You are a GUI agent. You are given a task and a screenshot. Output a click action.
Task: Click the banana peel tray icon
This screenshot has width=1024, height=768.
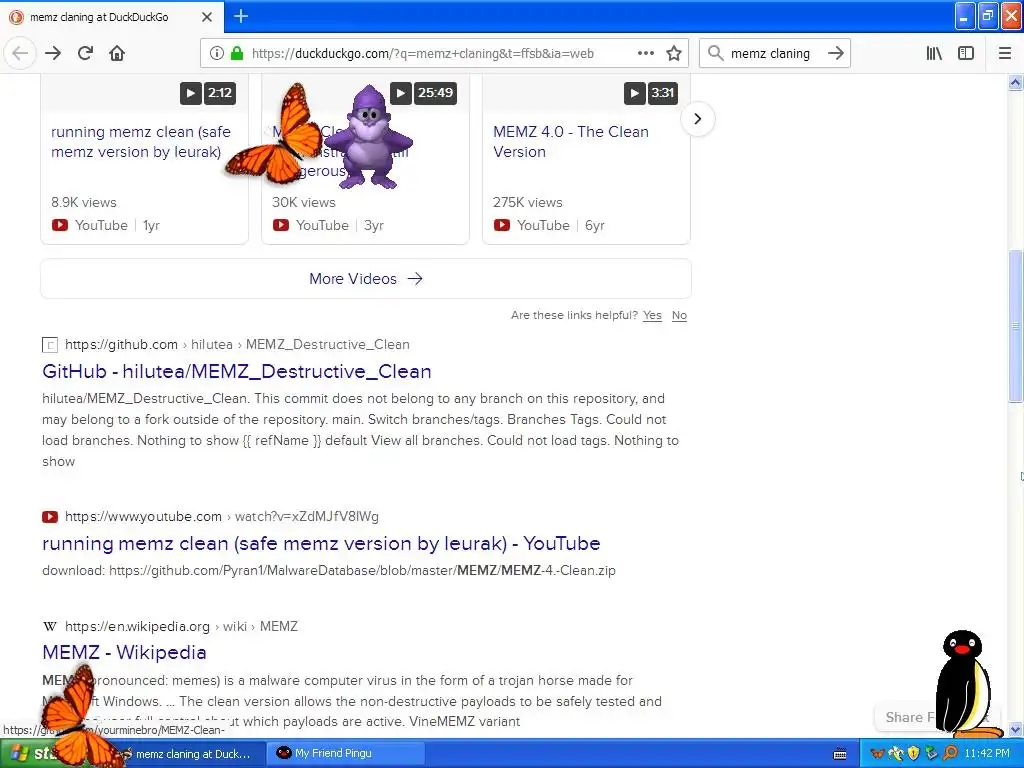pos(896,754)
